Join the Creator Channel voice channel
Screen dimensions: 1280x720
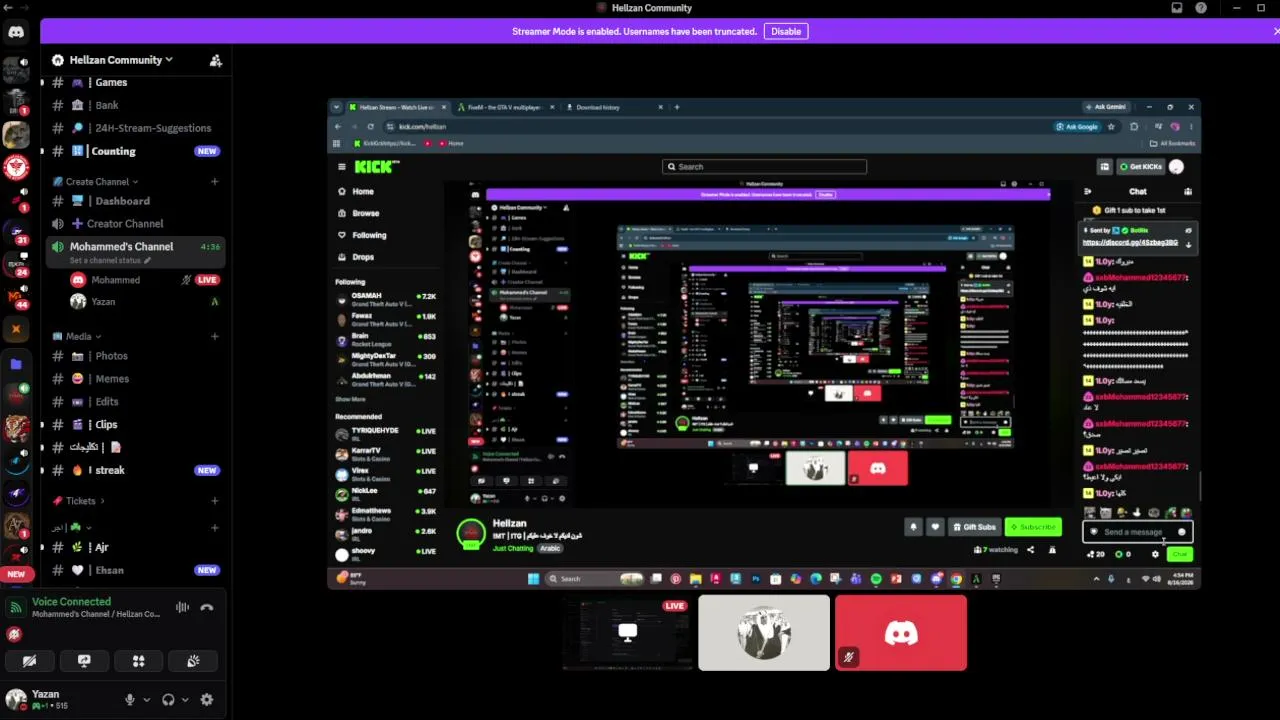135,224
